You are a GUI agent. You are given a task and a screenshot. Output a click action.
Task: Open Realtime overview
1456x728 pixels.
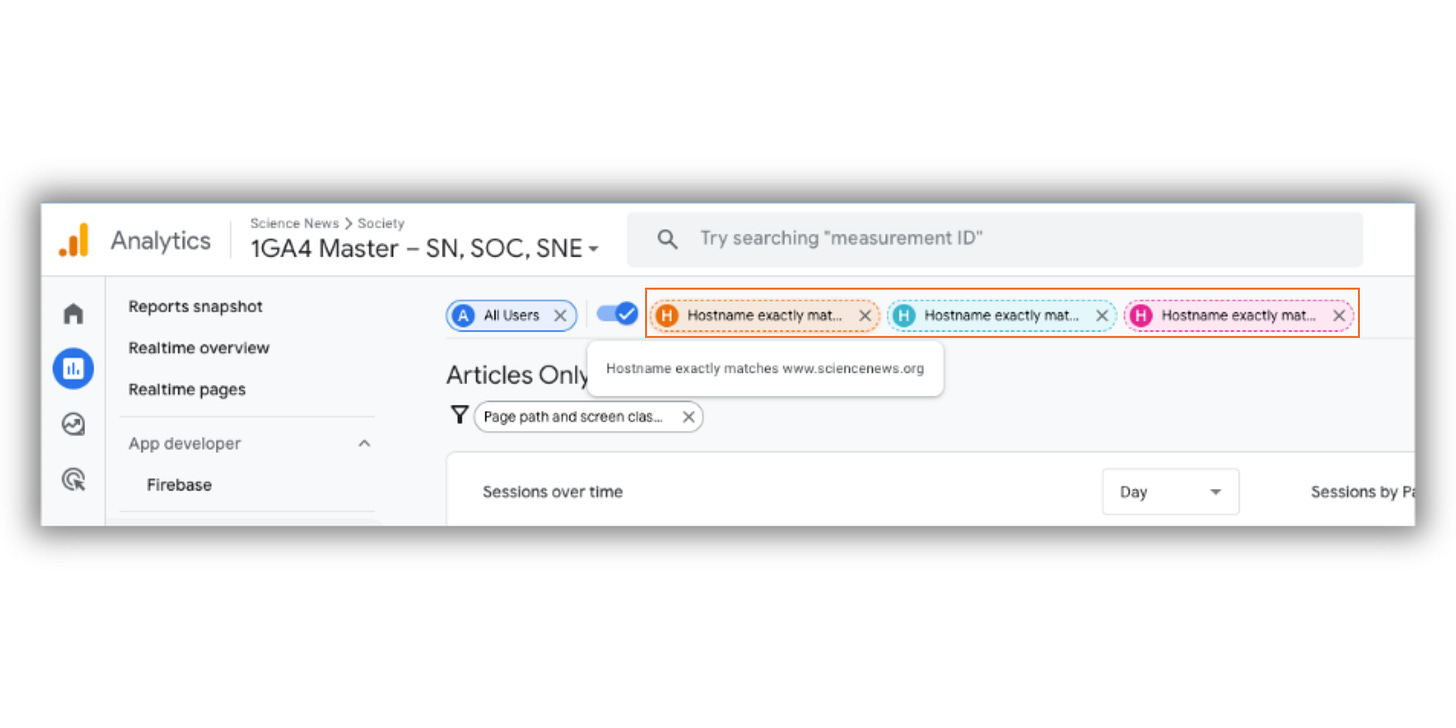(x=199, y=348)
